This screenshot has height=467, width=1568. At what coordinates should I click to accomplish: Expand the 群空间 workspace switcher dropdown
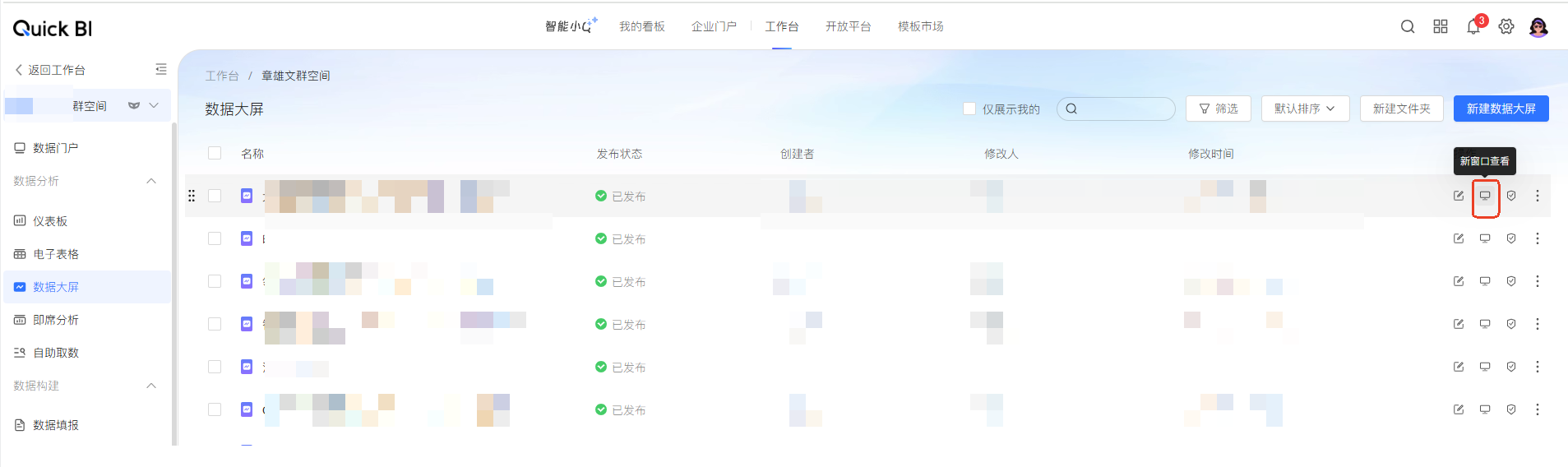click(154, 105)
